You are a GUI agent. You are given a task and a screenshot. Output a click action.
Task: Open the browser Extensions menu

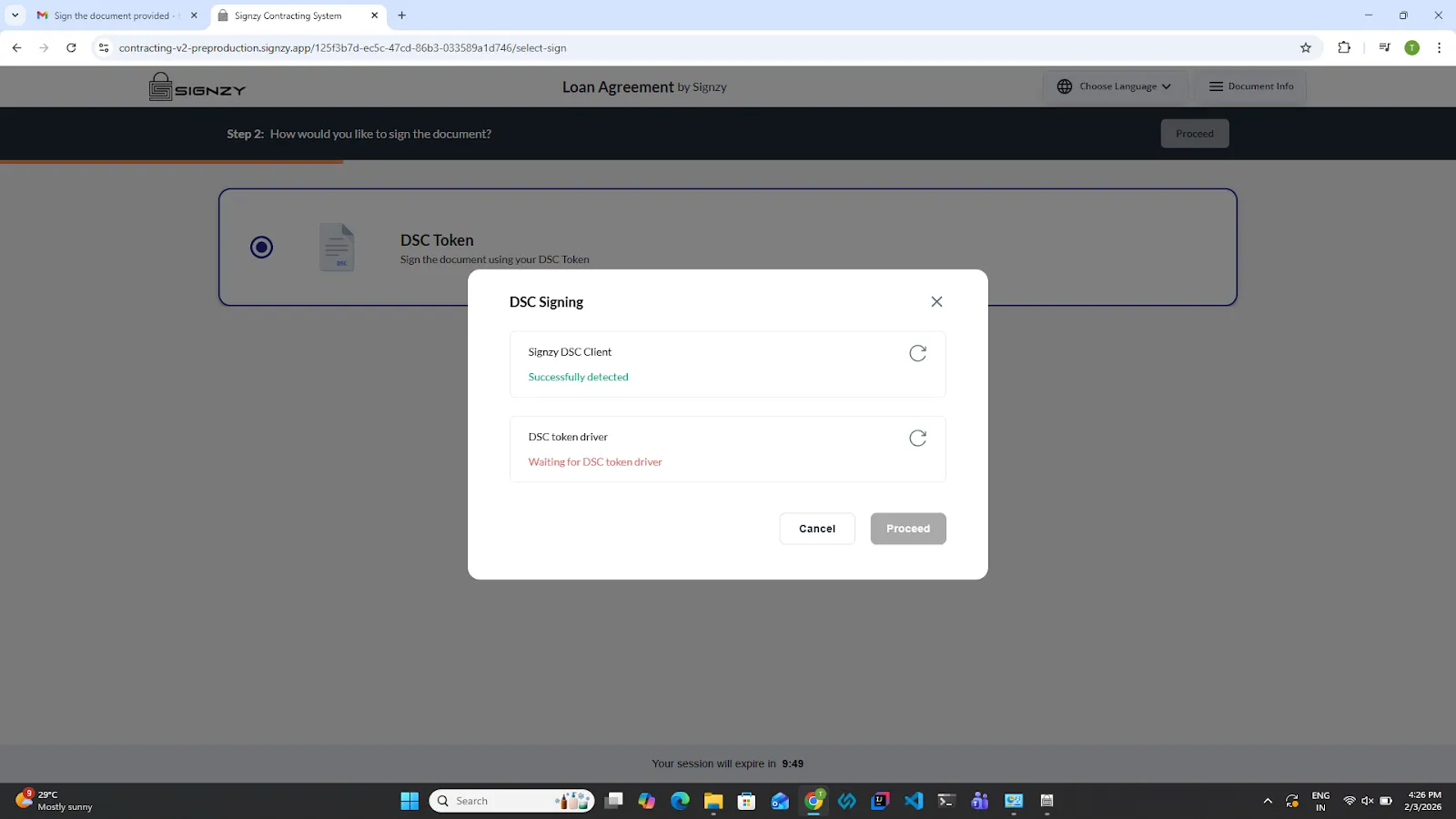[x=1344, y=48]
